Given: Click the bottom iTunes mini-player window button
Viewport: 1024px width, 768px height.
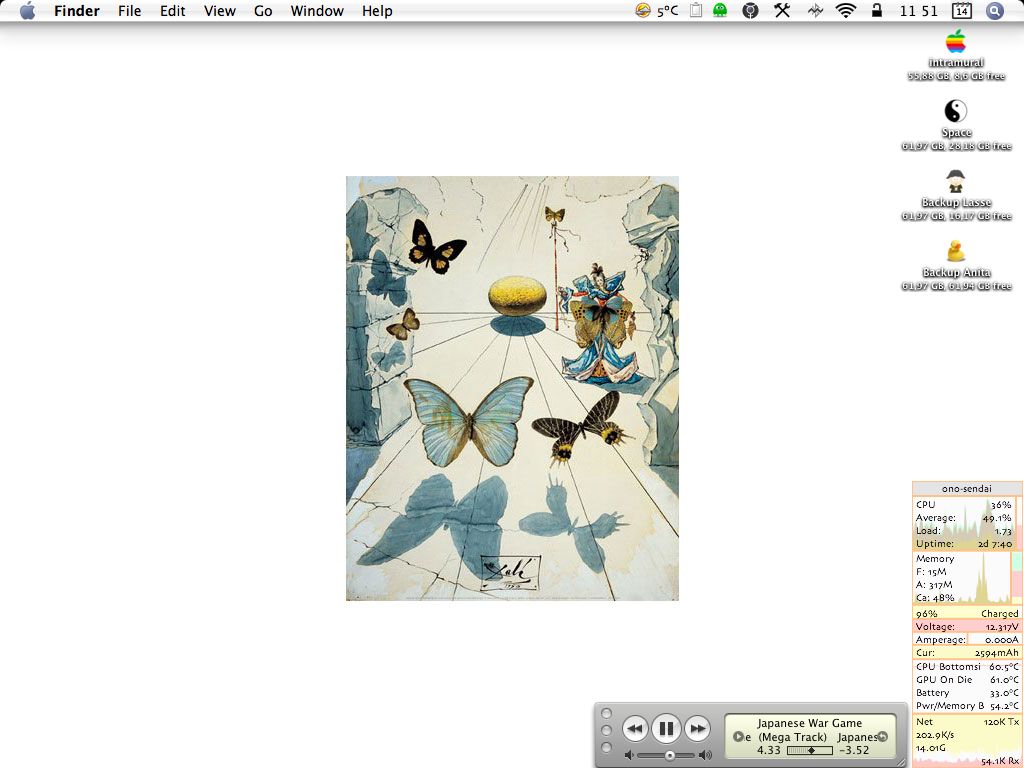Looking at the screenshot, I should pyautogui.click(x=607, y=747).
